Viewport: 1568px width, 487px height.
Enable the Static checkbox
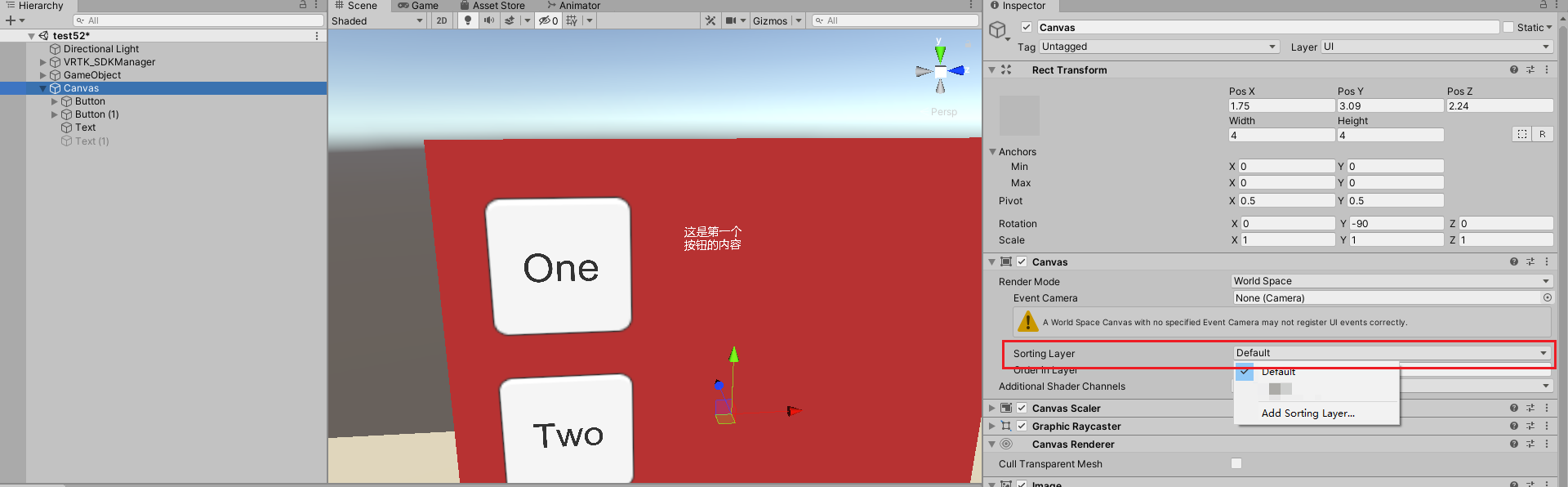[1508, 27]
